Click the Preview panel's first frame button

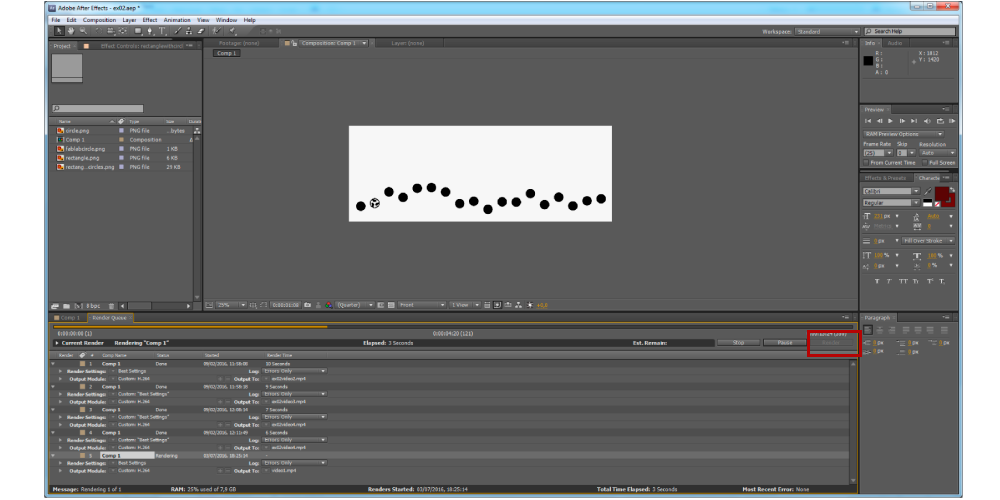(x=868, y=121)
